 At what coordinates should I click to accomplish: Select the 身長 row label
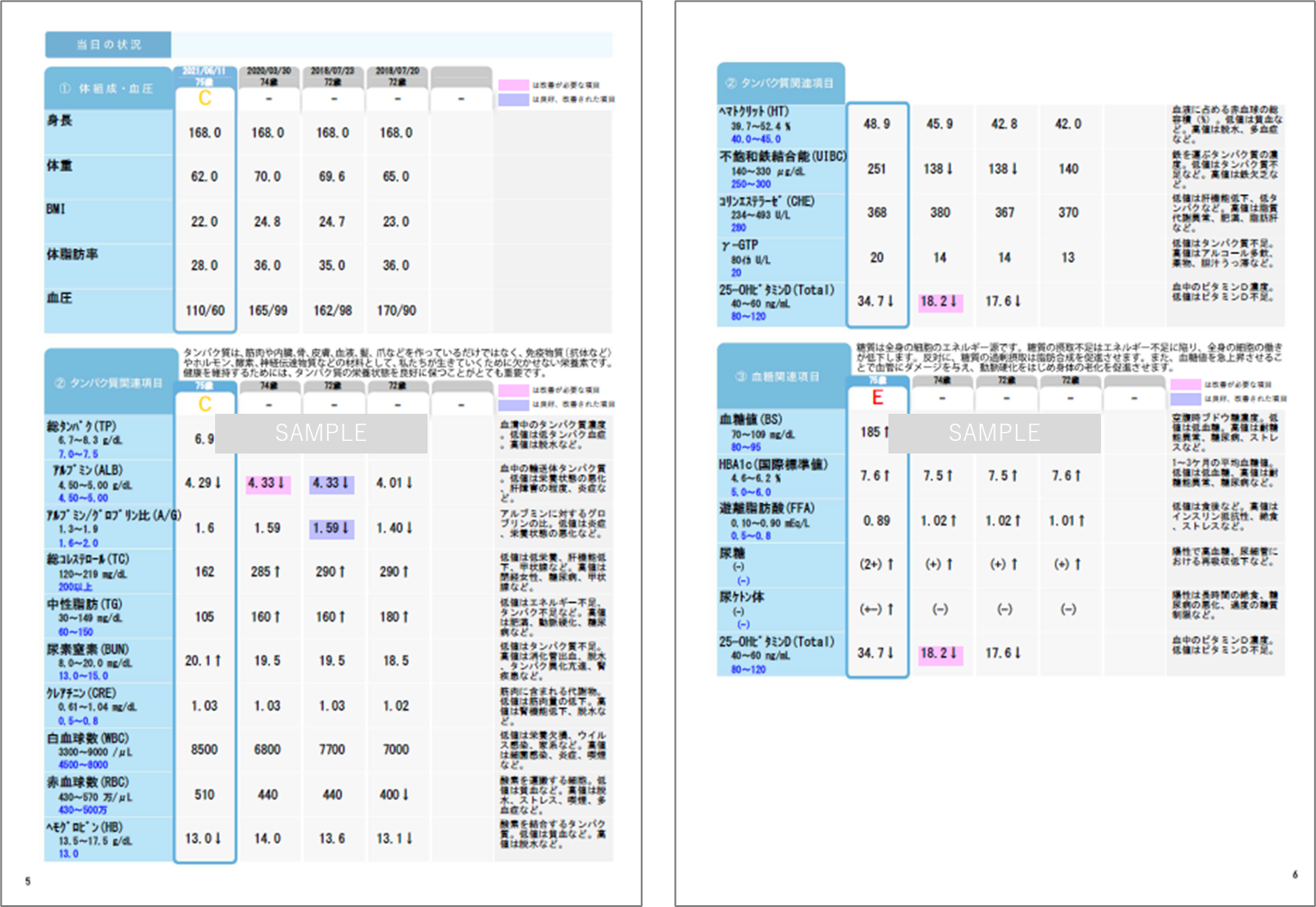(60, 120)
